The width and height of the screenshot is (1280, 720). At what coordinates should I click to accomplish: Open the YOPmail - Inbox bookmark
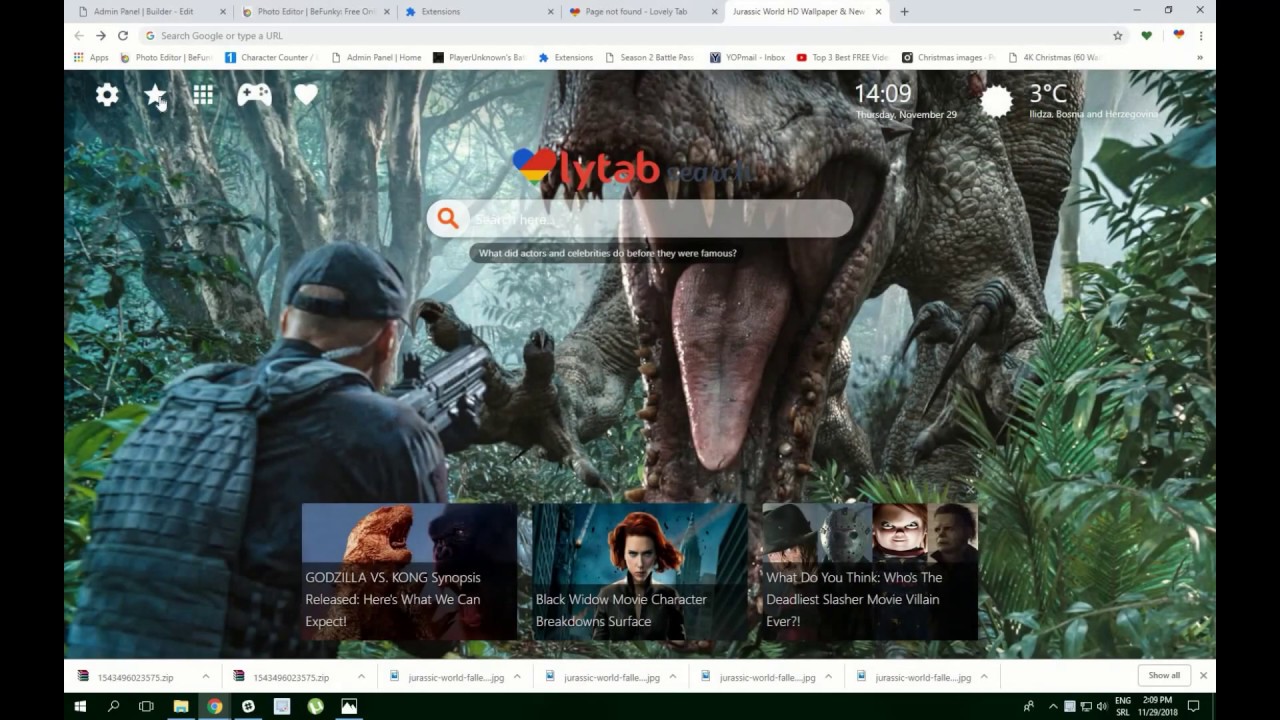[747, 57]
